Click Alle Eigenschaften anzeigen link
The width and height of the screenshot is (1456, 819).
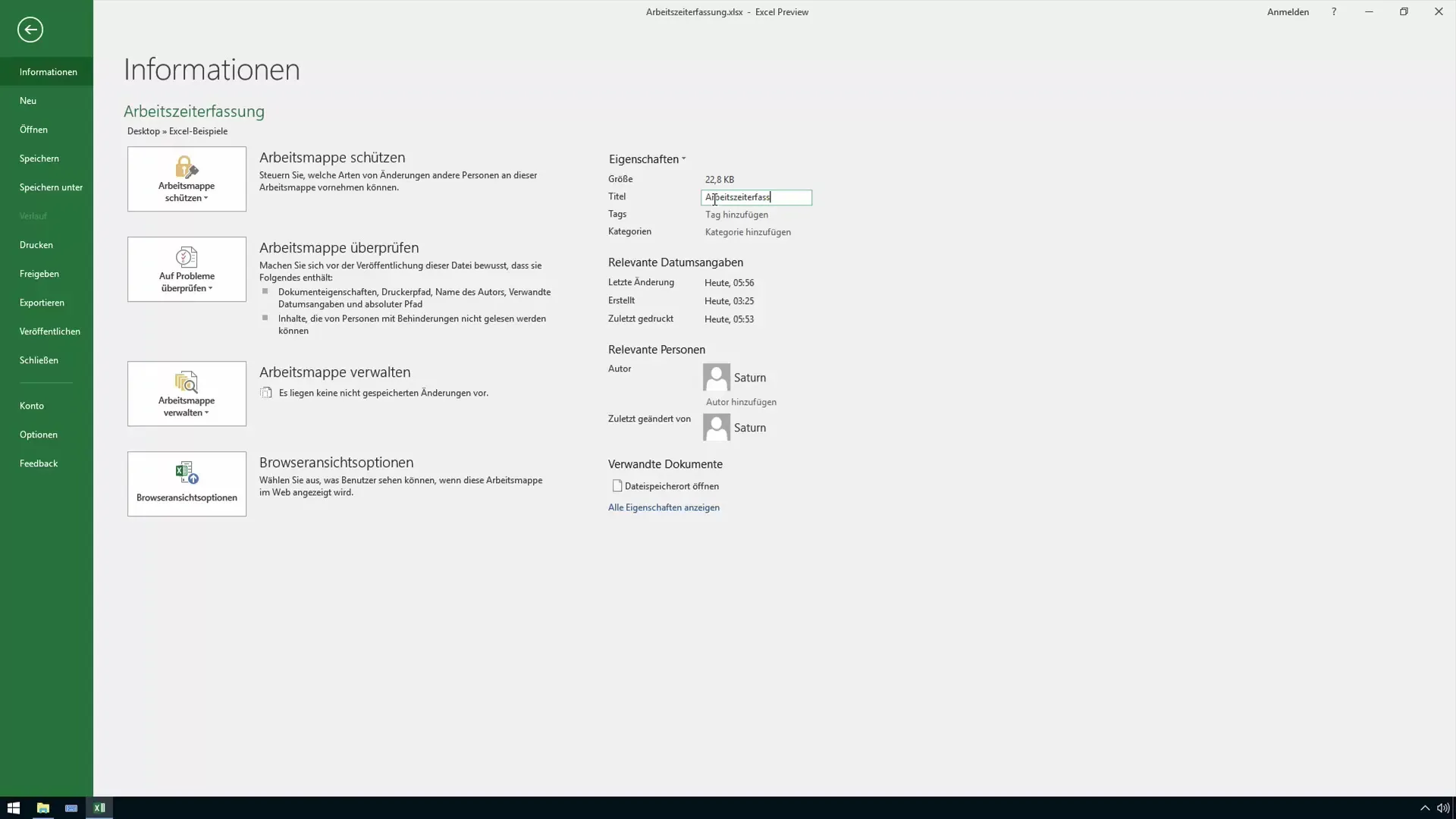coord(663,507)
